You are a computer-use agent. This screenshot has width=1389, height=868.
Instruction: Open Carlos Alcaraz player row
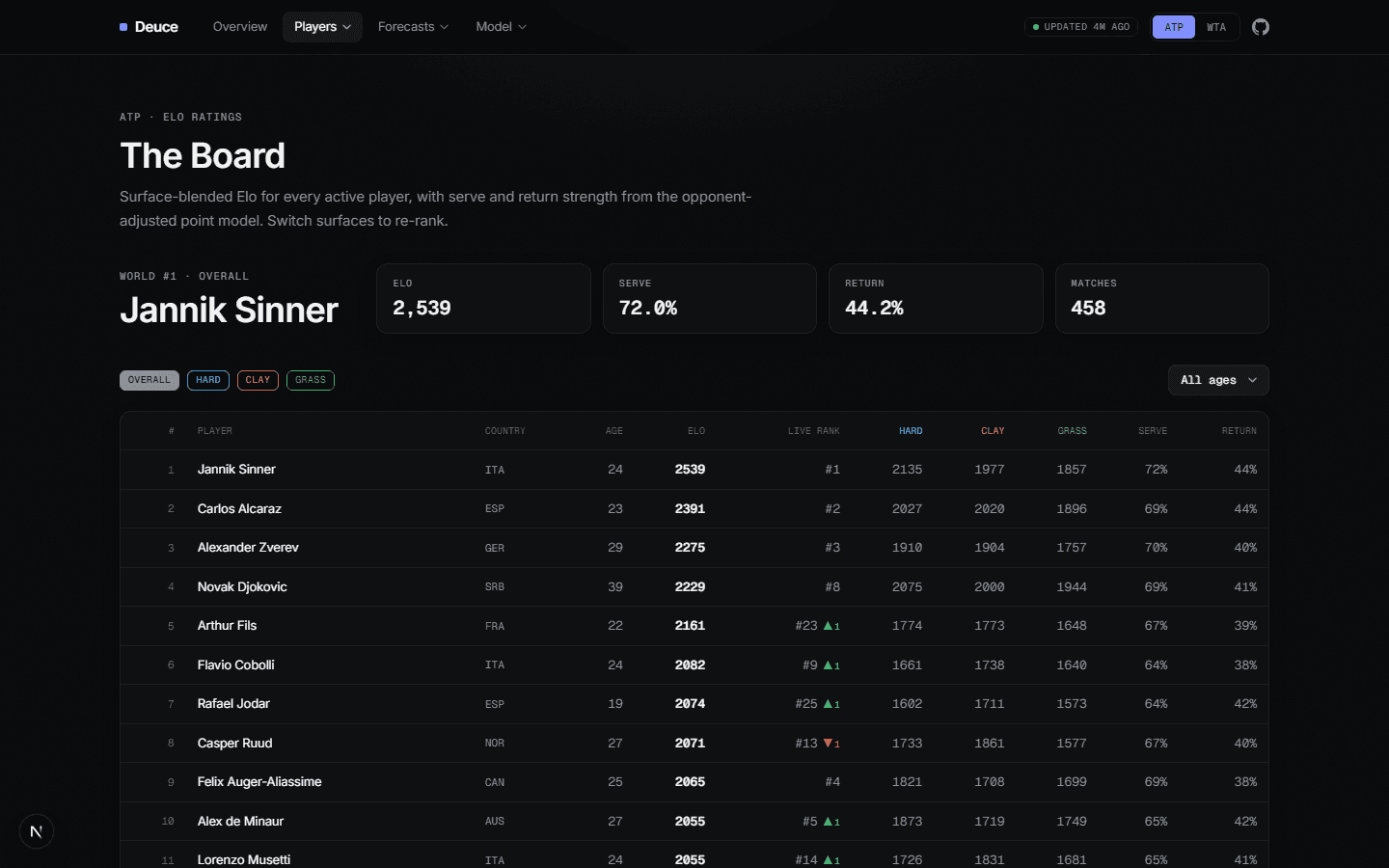point(694,508)
